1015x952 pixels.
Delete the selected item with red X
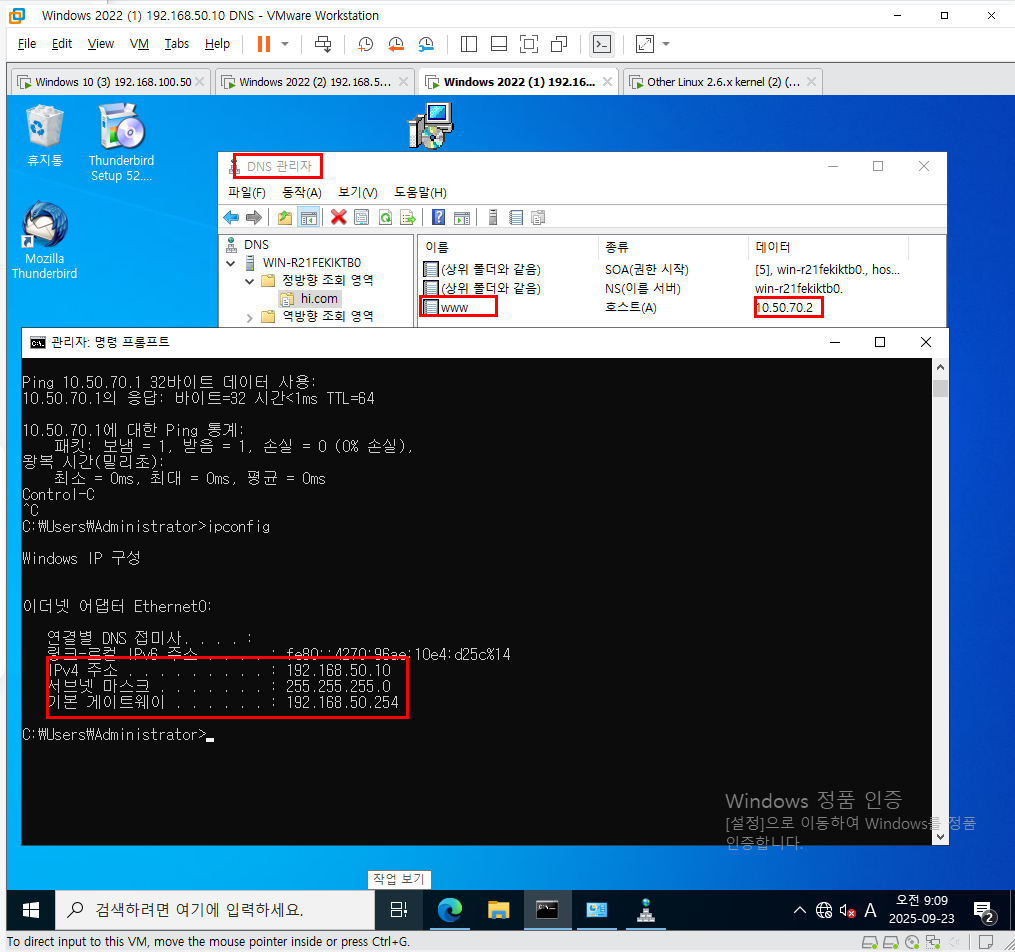338,217
